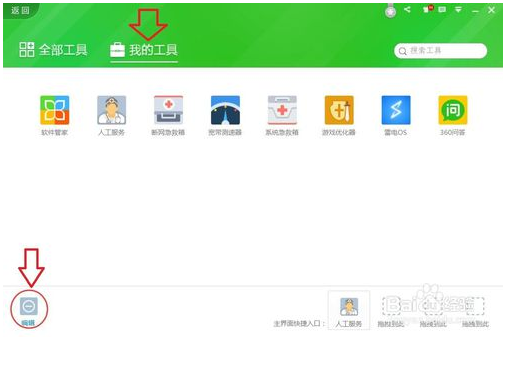Open the feedback message icon in the title bar
This screenshot has height=368, width=508.
[442, 10]
